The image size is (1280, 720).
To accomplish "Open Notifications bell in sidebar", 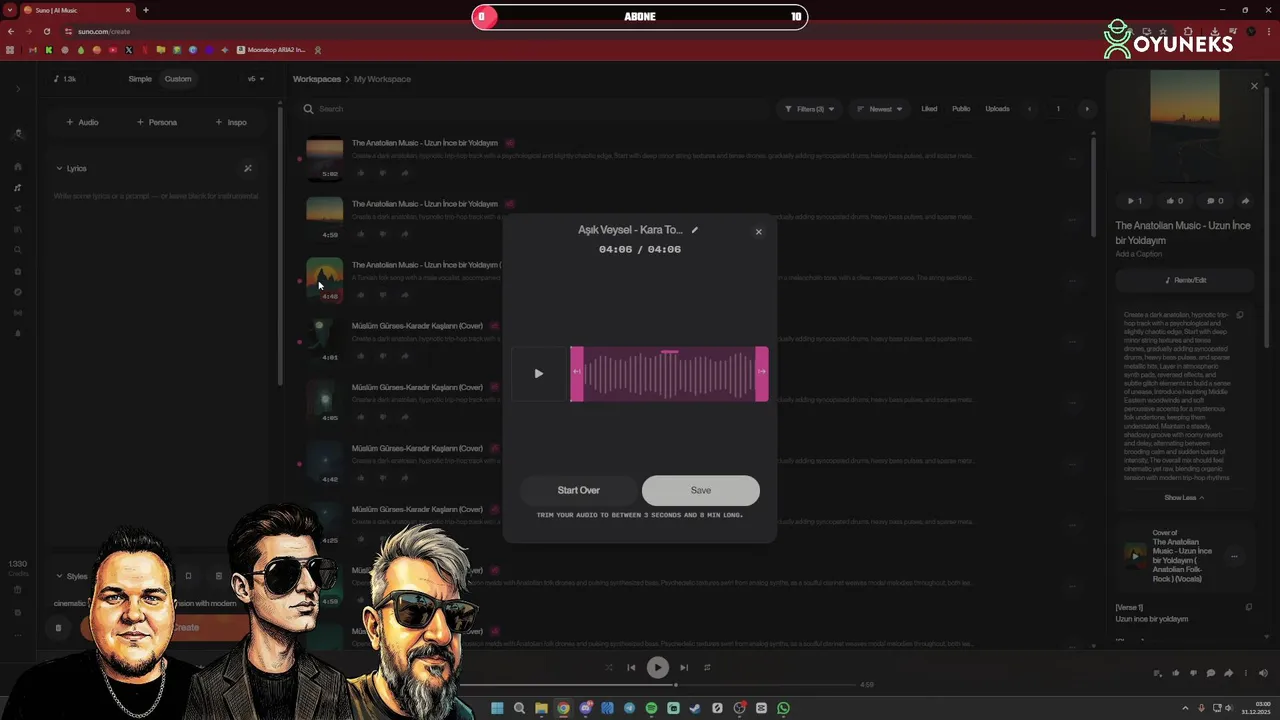I will coord(18,334).
